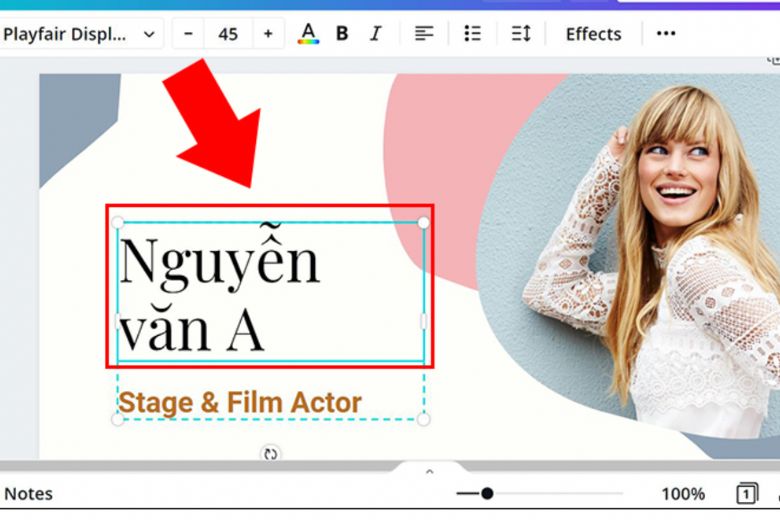Screen dimensions: 780x520
Task: Open the Effects panel
Action: (x=593, y=34)
